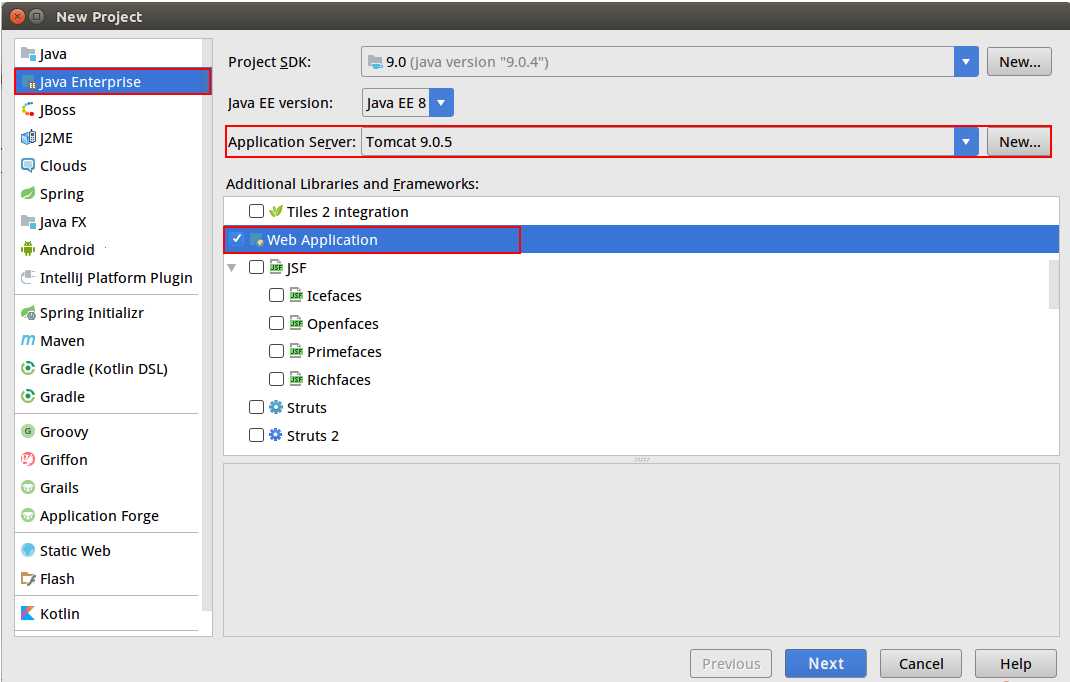Select the J2ME cube icon
1070x682 pixels.
(x=28, y=137)
